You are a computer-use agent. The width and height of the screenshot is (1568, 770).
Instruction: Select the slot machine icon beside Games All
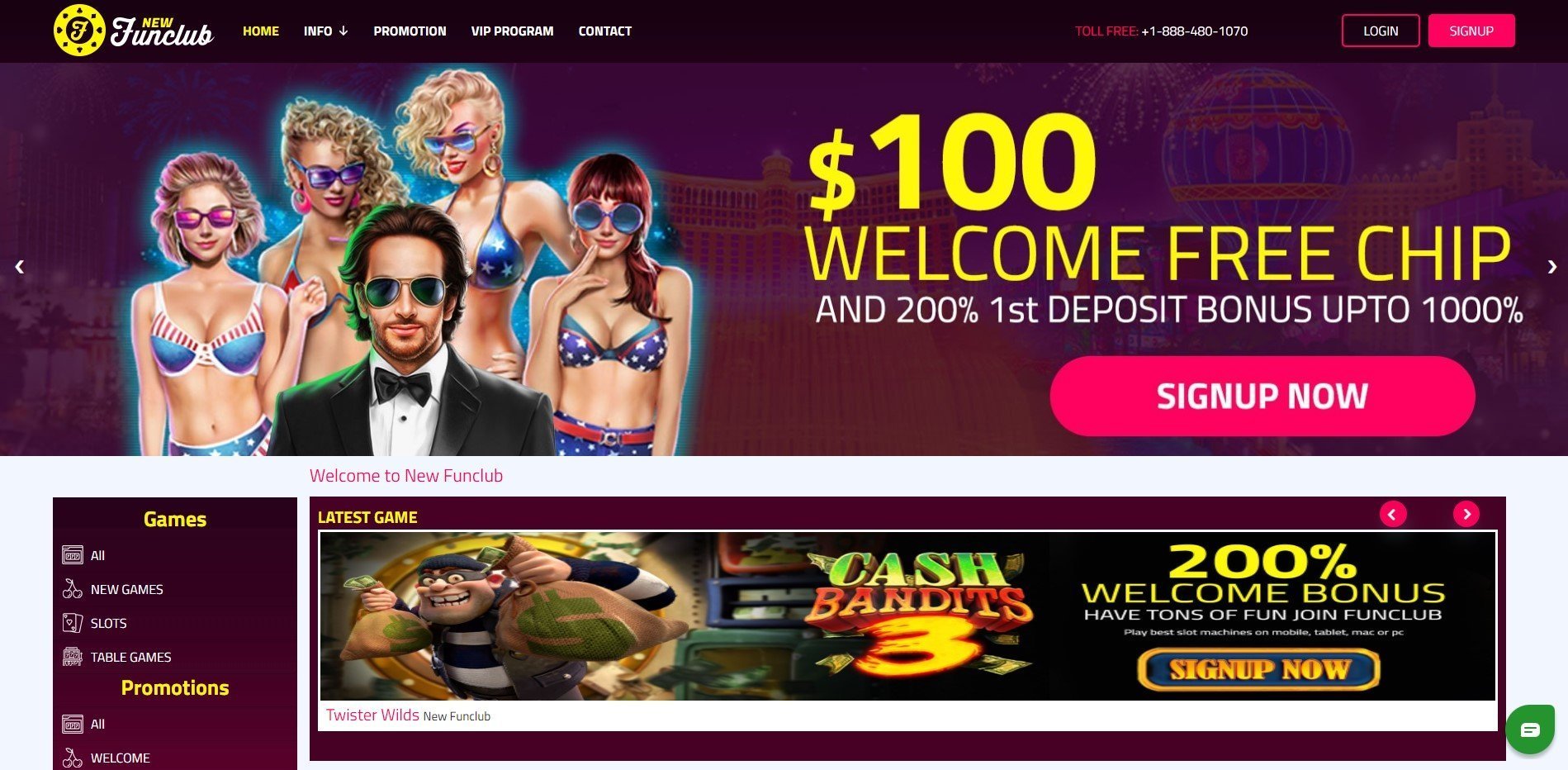[x=73, y=555]
